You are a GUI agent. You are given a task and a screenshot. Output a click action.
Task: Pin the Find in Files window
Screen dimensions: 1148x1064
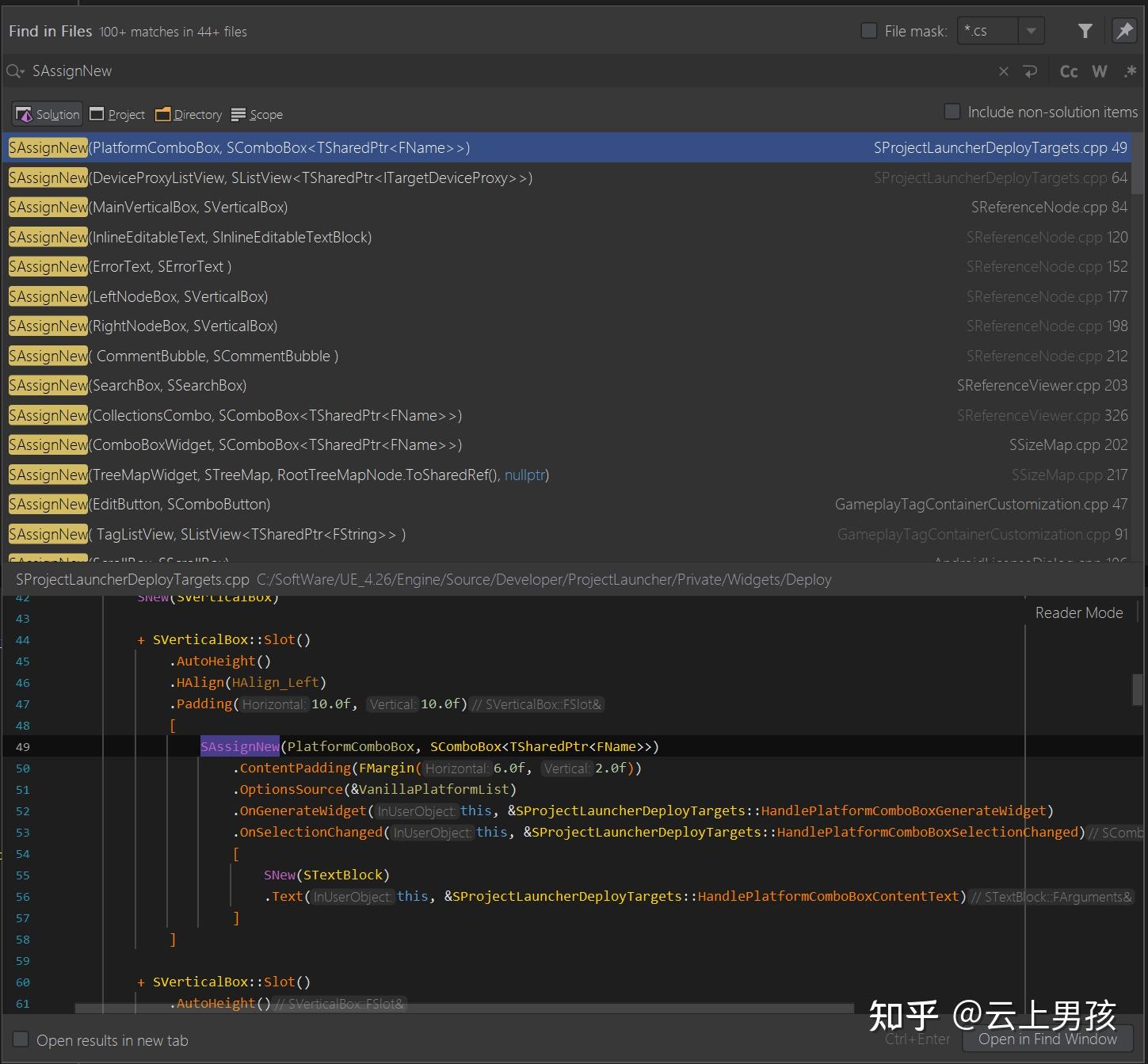click(1124, 31)
